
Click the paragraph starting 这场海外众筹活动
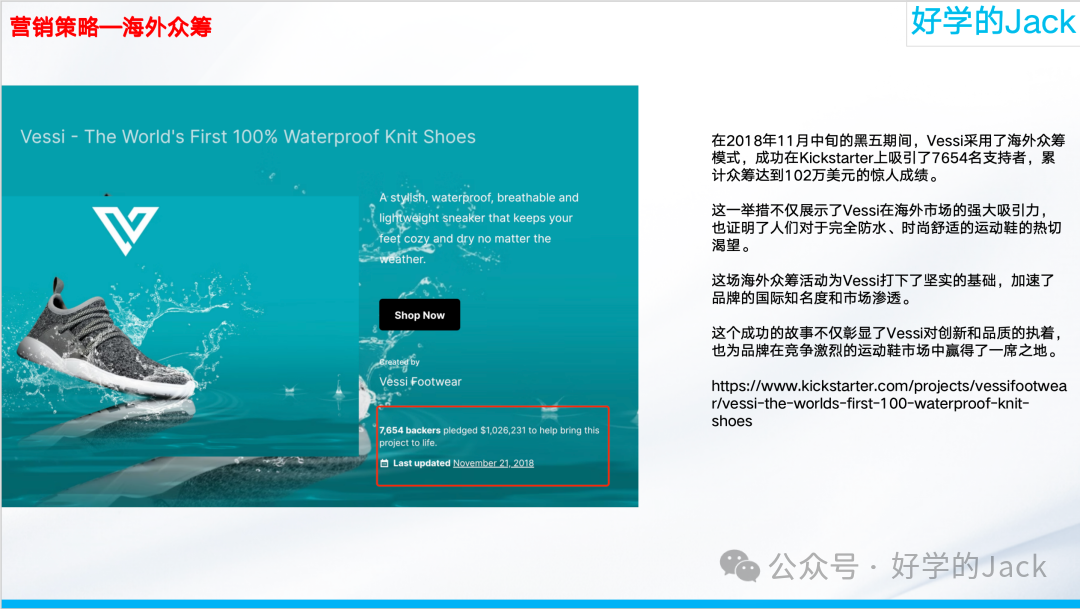point(883,289)
